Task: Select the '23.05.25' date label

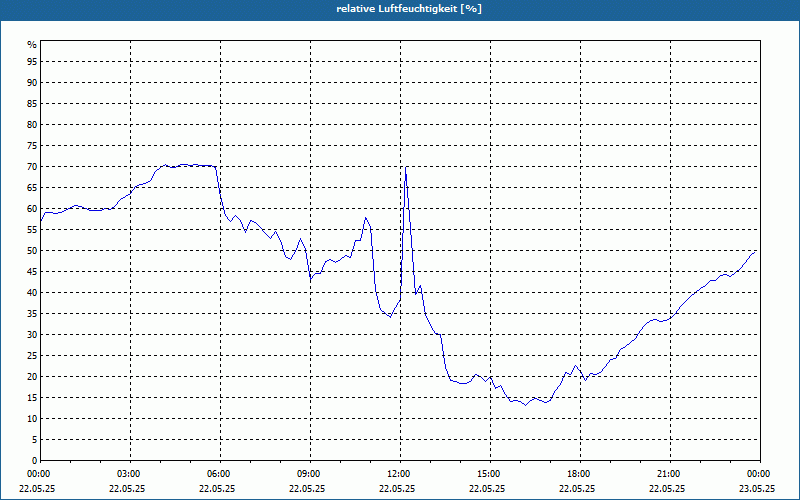Action: (757, 489)
